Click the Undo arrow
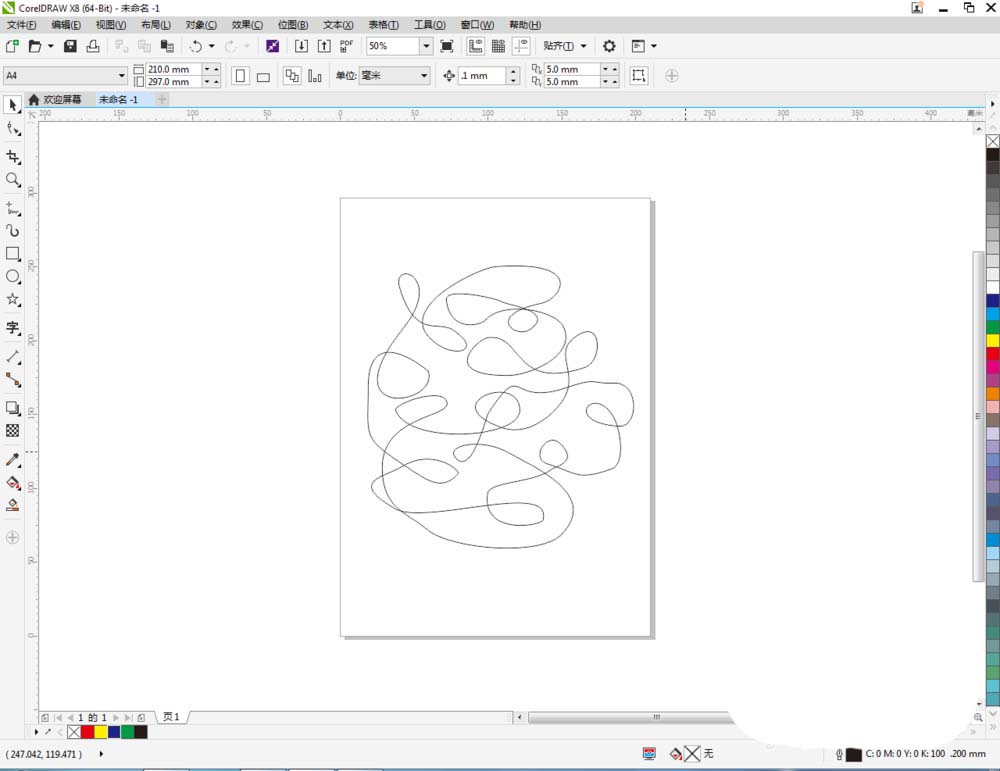 click(x=196, y=46)
